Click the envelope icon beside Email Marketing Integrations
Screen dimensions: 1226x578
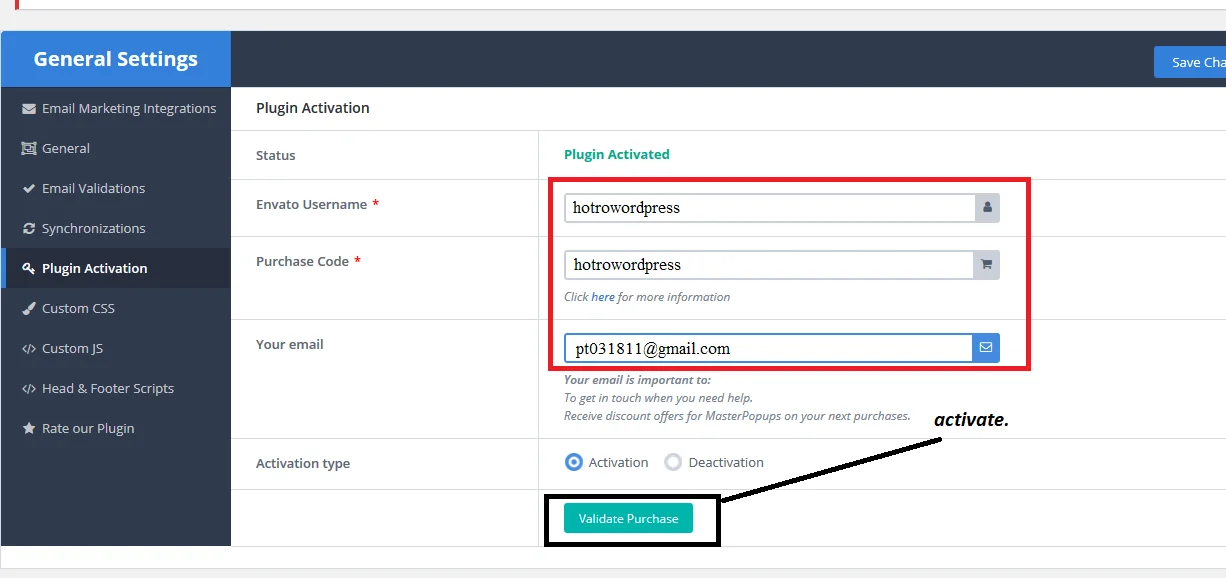(x=29, y=109)
